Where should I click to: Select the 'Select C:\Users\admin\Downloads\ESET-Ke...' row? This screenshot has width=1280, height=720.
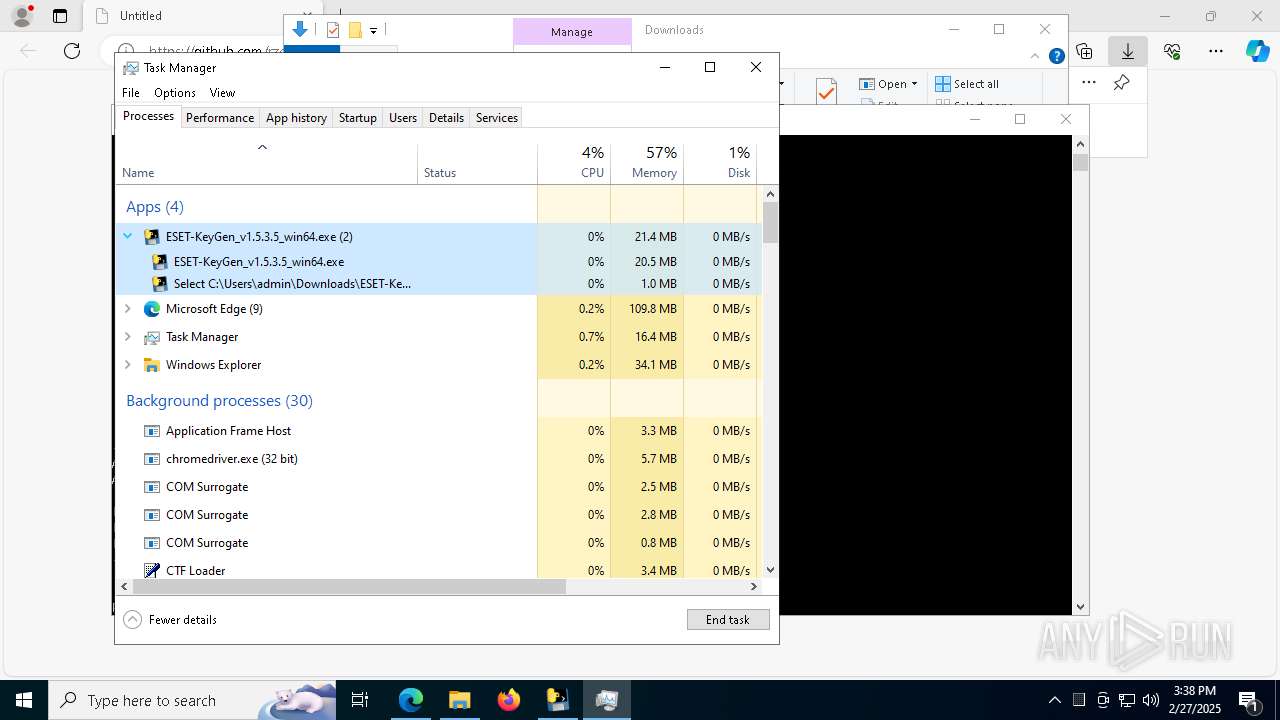click(438, 284)
